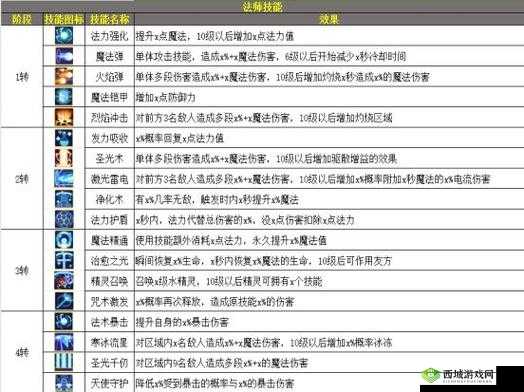Viewport: 524px width, 392px height.
Task: Click the 咒术激发 skill icon
Action: click(x=64, y=301)
